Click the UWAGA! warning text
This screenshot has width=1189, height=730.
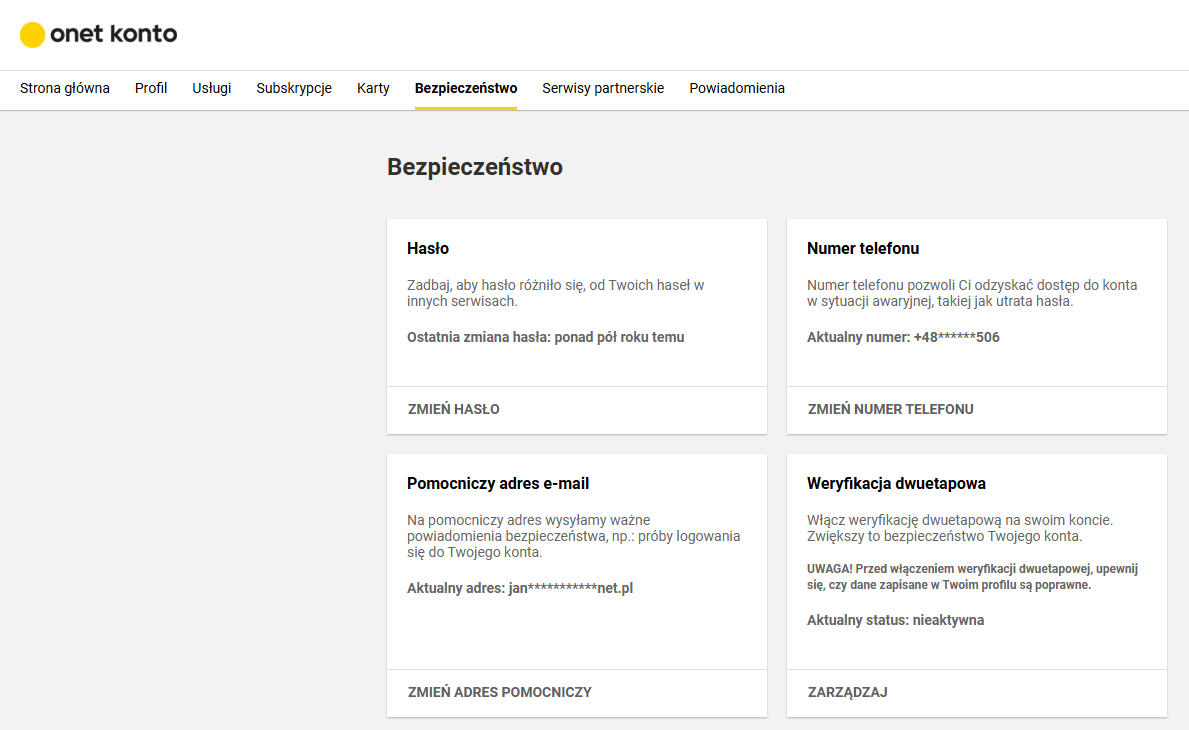(x=972, y=577)
